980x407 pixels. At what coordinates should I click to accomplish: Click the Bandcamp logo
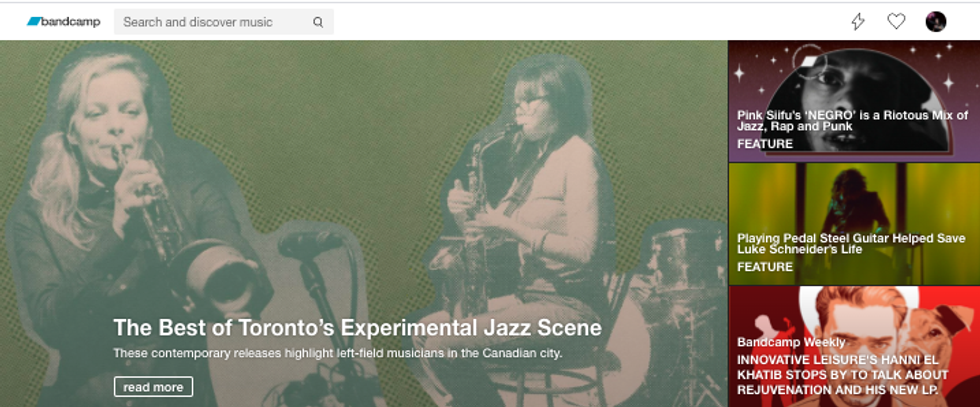click(x=63, y=22)
